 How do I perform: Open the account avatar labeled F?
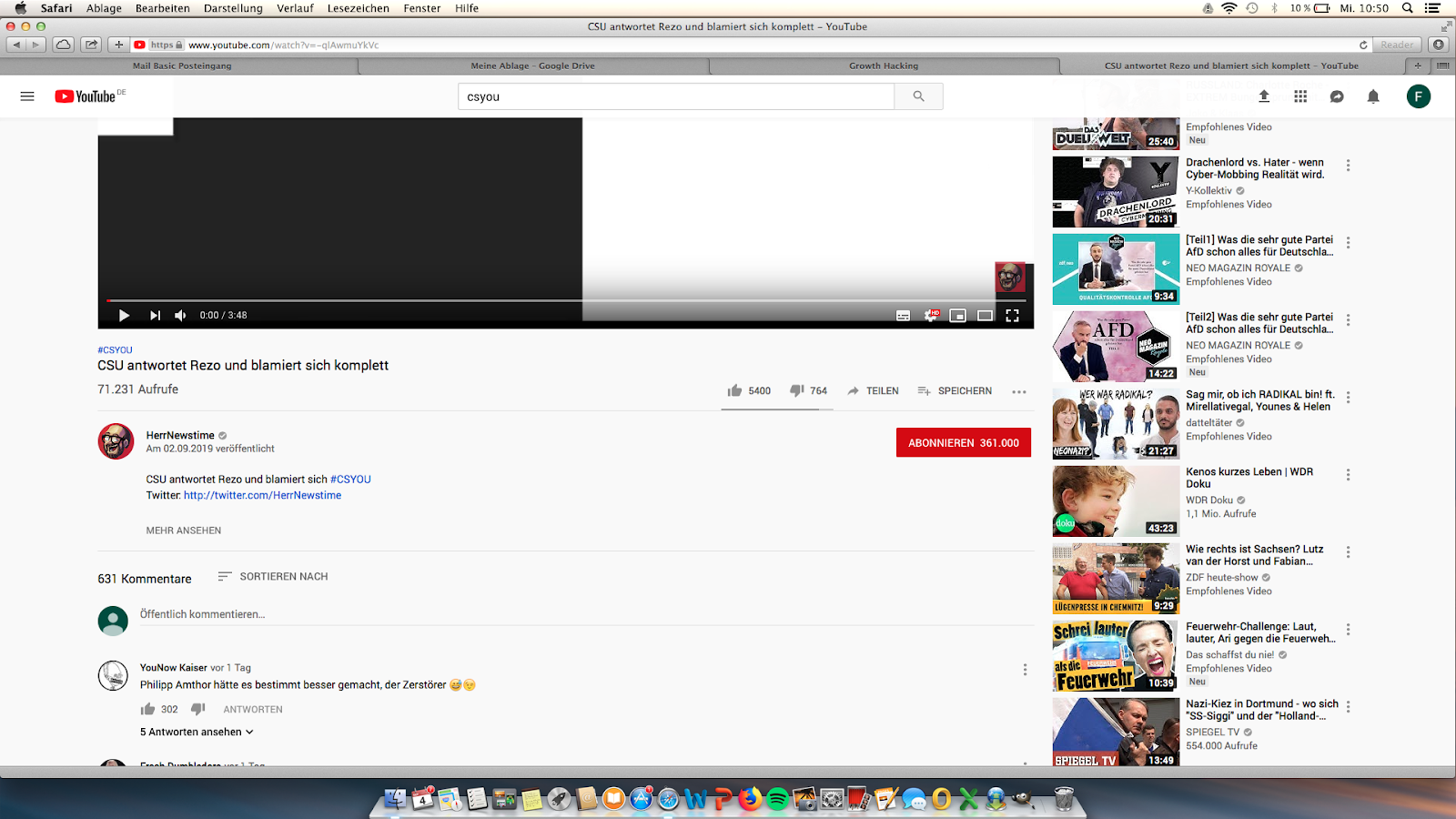(x=1419, y=96)
